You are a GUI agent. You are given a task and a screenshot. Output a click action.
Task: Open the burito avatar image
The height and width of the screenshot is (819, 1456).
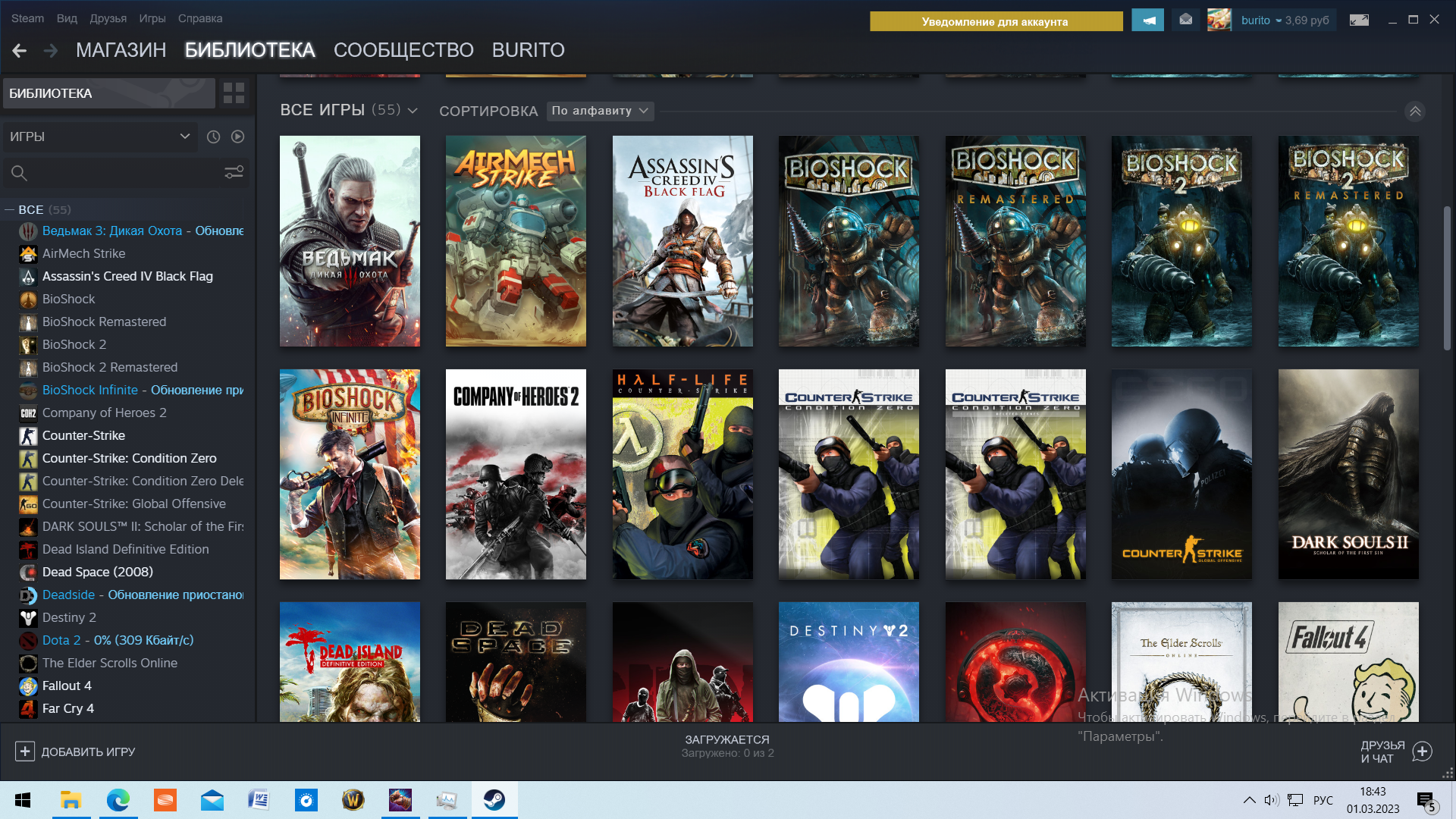coord(1219,20)
